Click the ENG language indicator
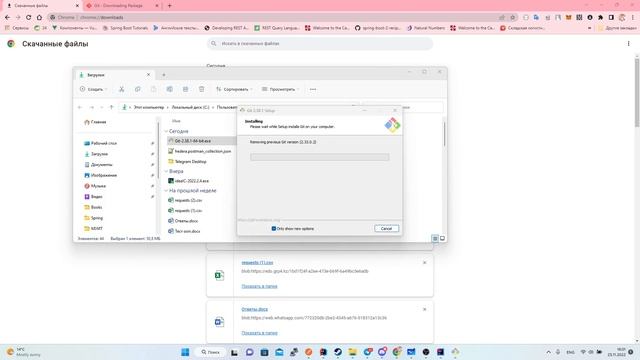Image resolution: width=640 pixels, height=360 pixels. tap(571, 352)
